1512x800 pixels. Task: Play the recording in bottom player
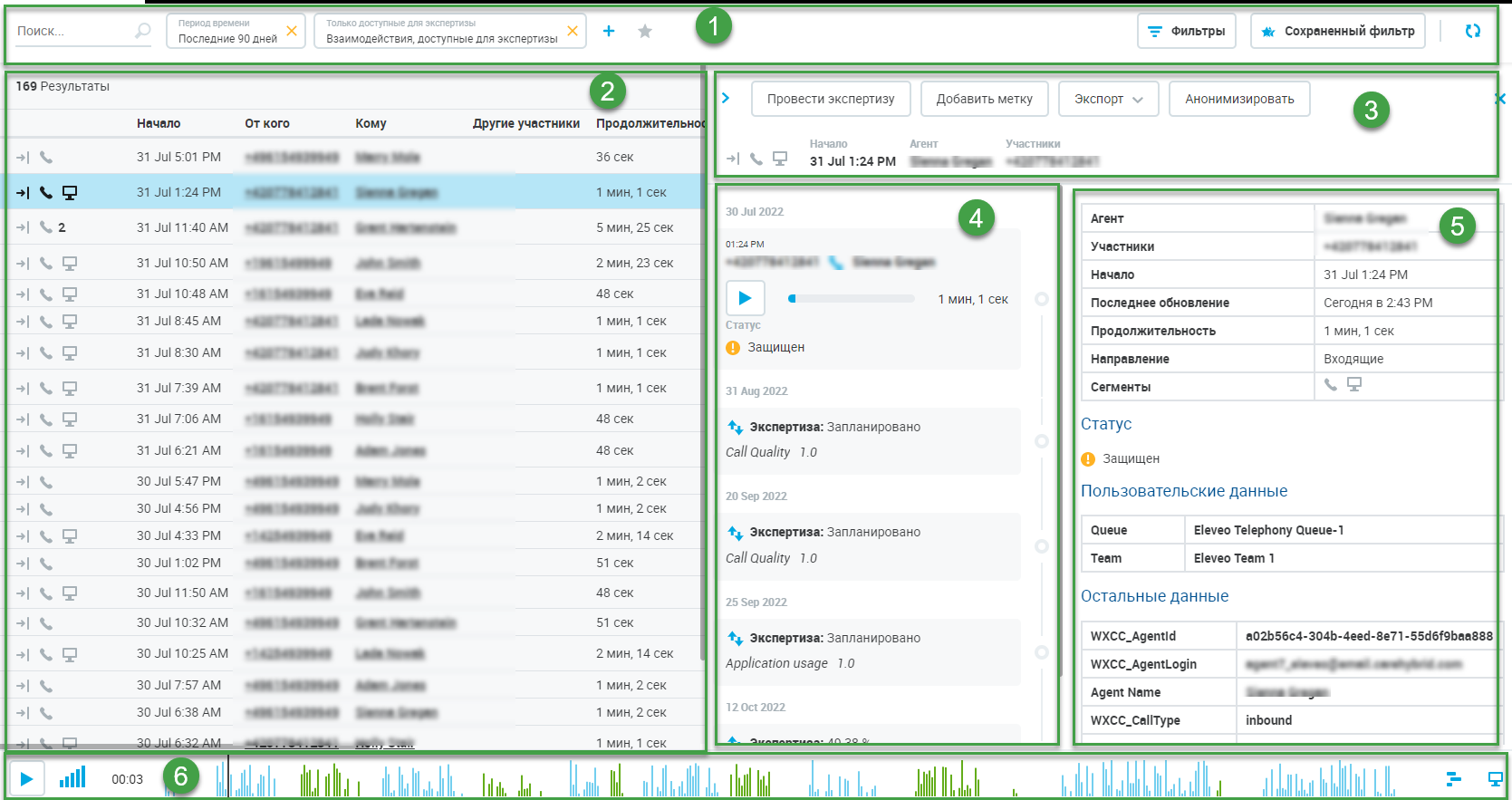[26, 778]
